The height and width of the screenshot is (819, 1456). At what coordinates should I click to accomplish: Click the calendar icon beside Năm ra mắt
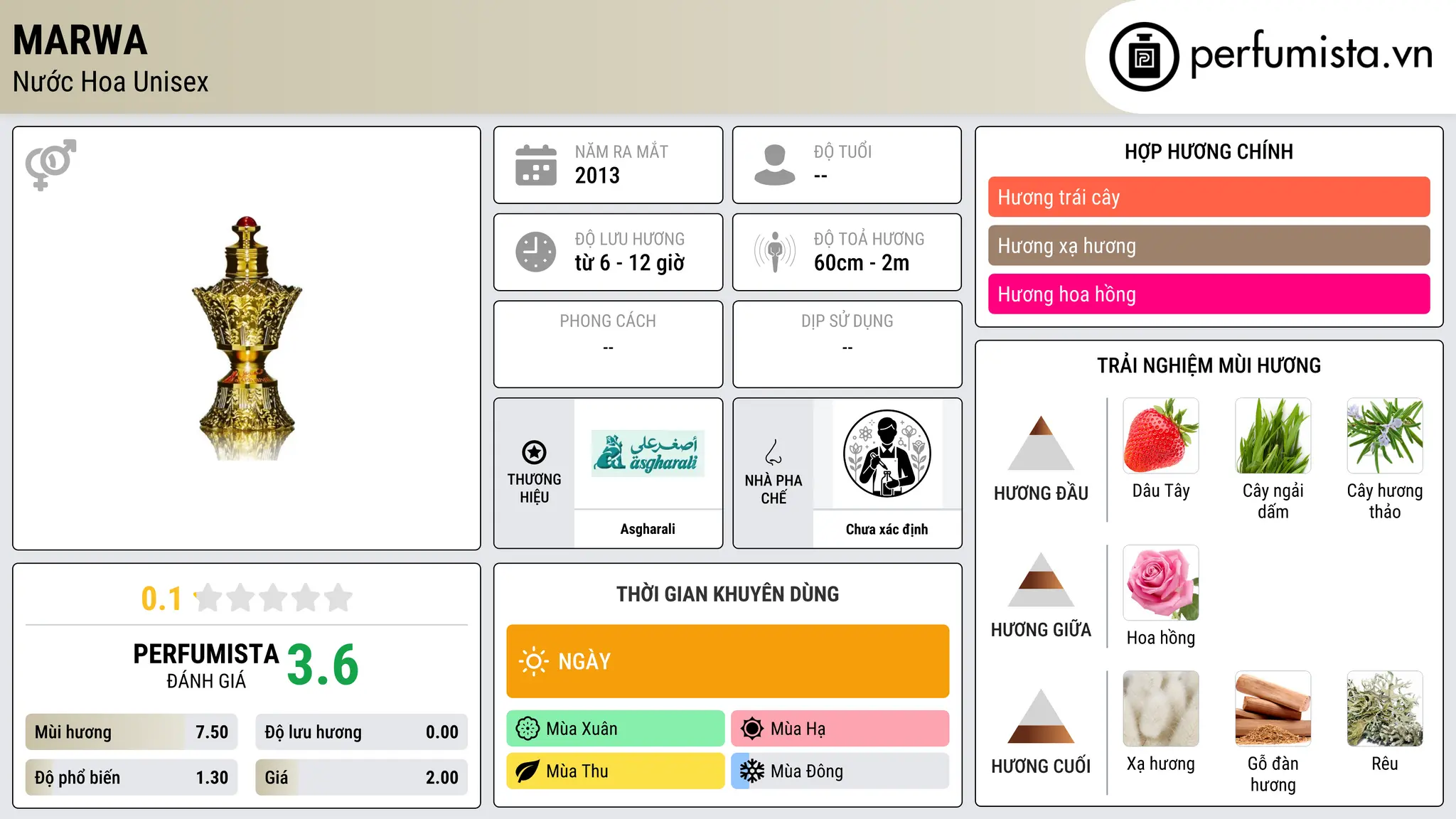point(536,165)
